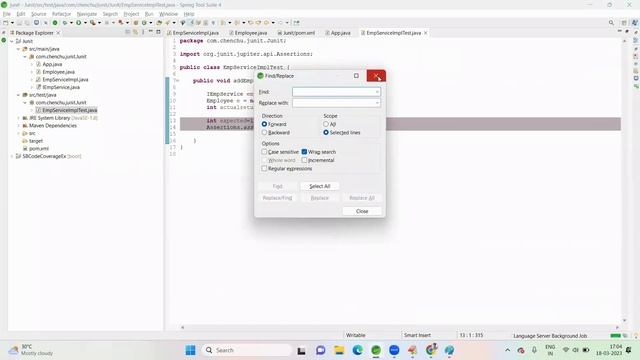The width and height of the screenshot is (640, 360).
Task: Open the Refactor menu
Action: pos(61,14)
